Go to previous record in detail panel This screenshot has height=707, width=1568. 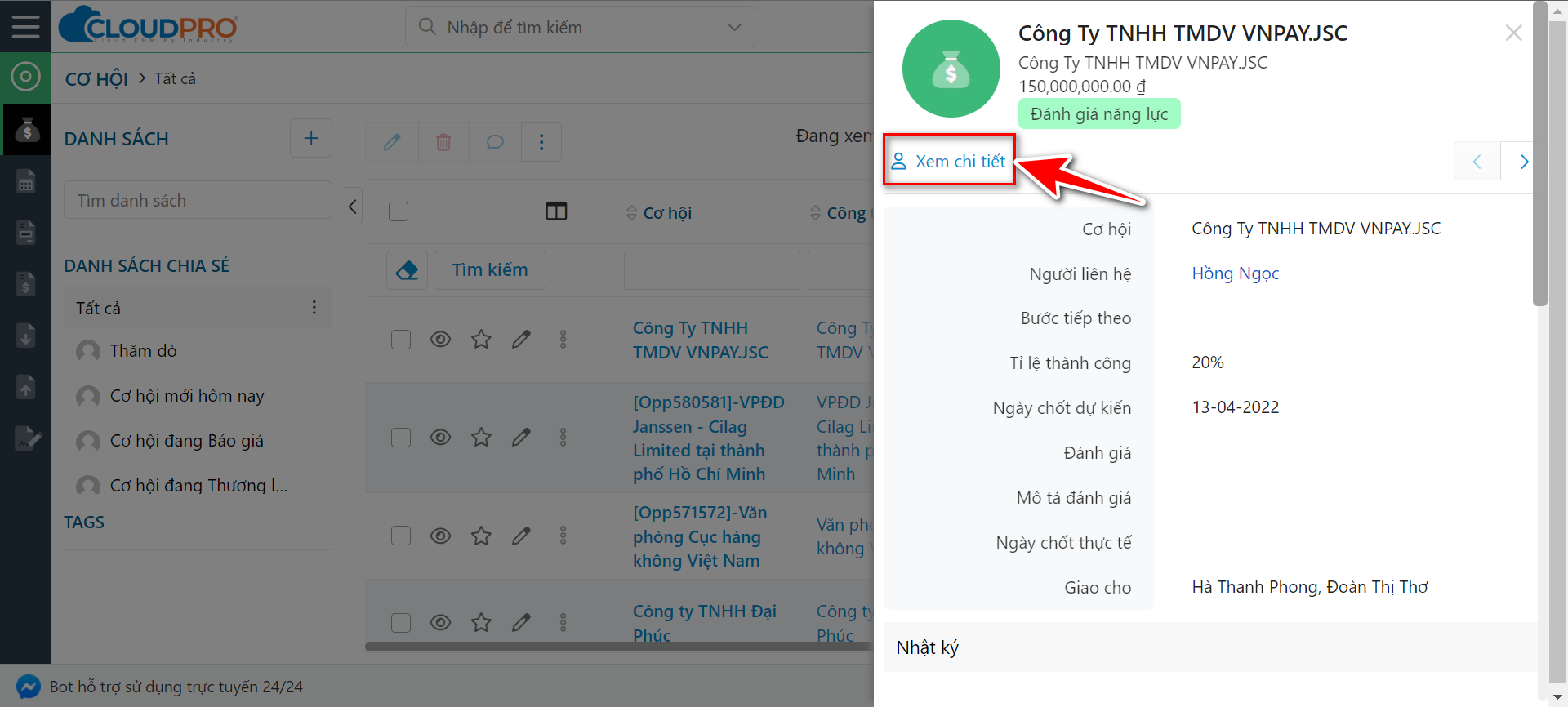pos(1477,162)
